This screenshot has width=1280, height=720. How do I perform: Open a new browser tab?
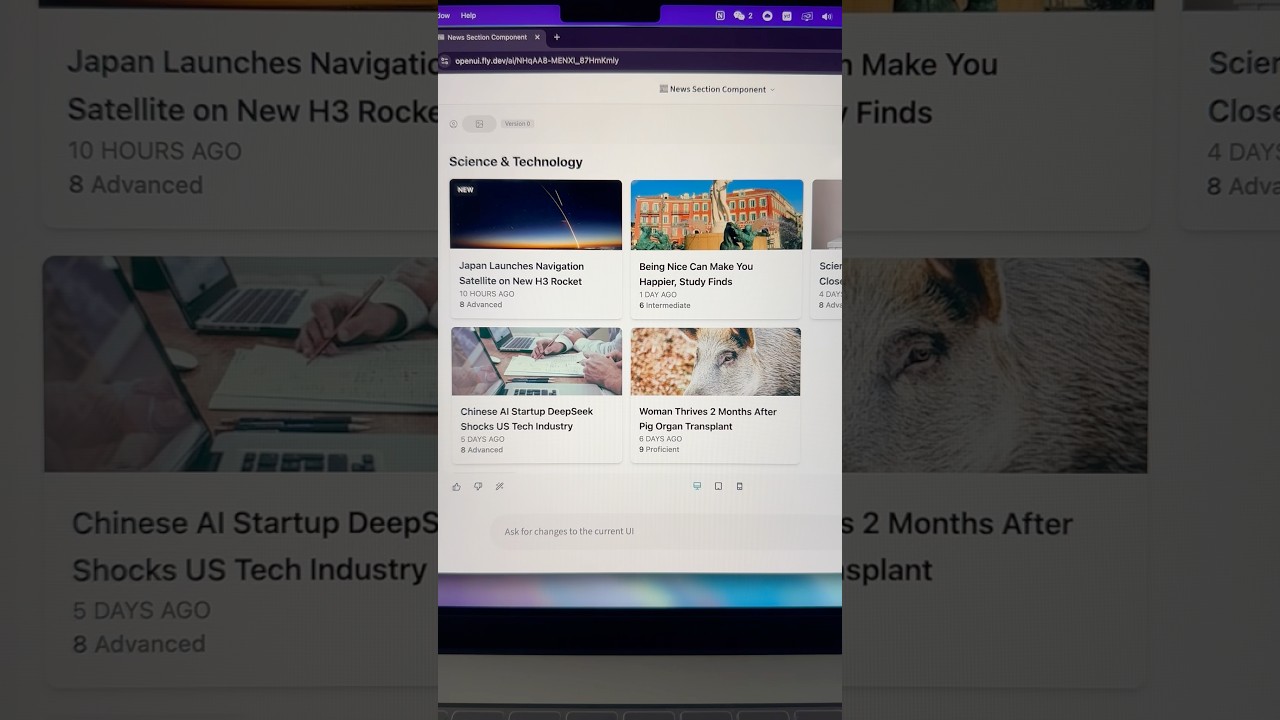[557, 38]
